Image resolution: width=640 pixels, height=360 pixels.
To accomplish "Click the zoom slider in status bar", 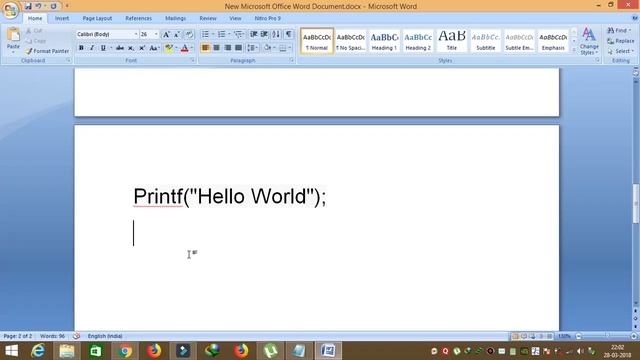I will [607, 336].
